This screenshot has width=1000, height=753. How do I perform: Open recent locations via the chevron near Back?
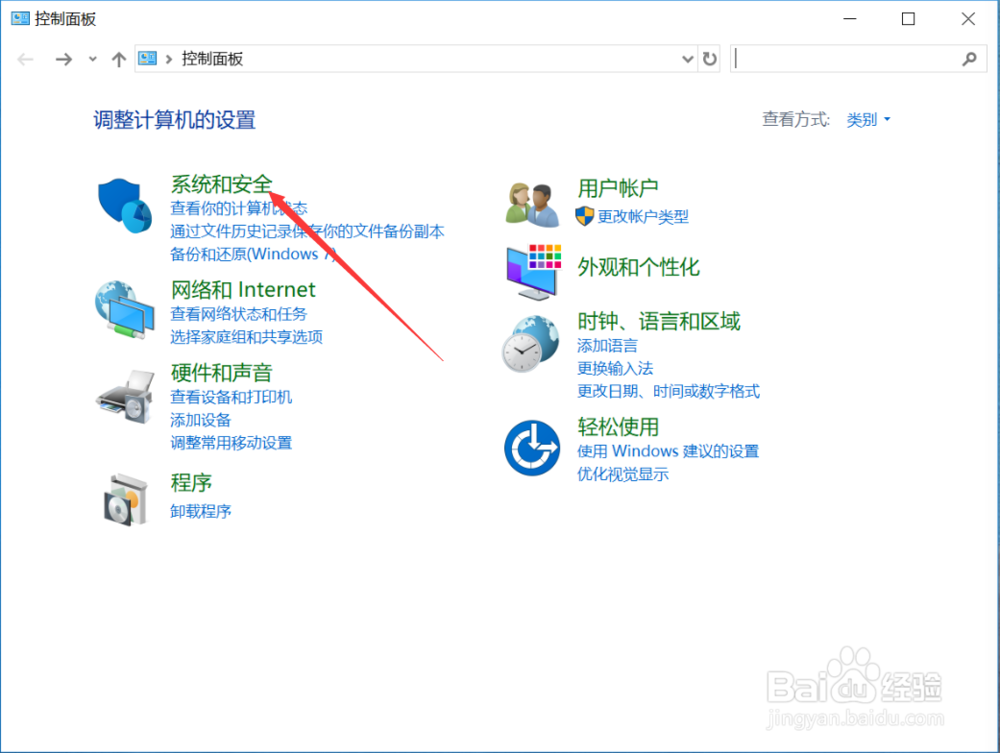click(92, 59)
